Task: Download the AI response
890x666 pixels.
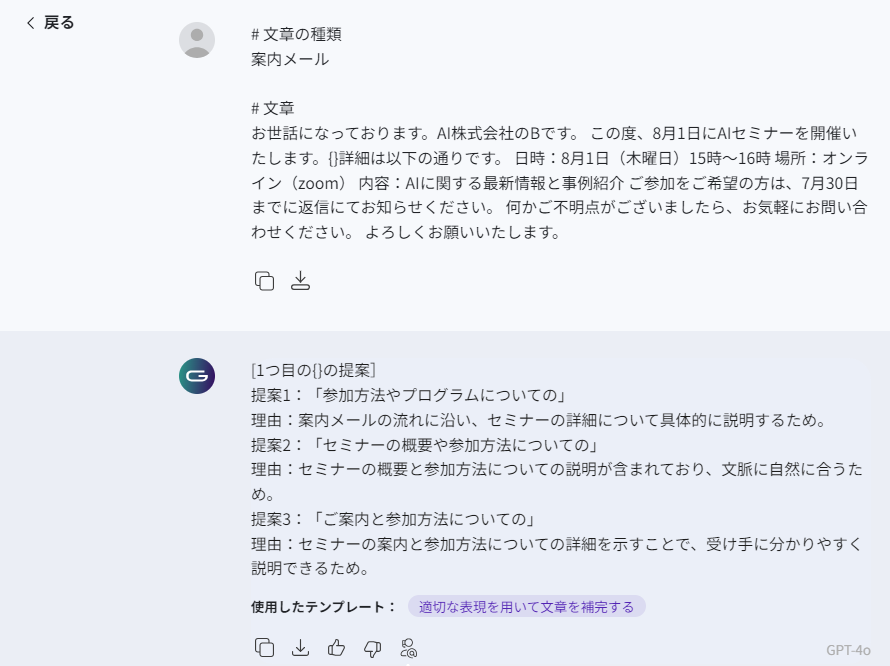Action: point(300,648)
